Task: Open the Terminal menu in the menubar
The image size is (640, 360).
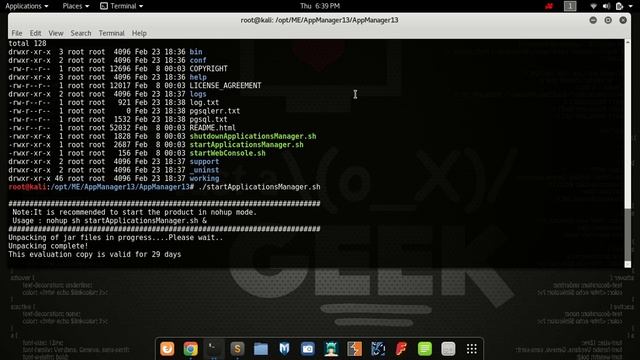Action: [111, 33]
